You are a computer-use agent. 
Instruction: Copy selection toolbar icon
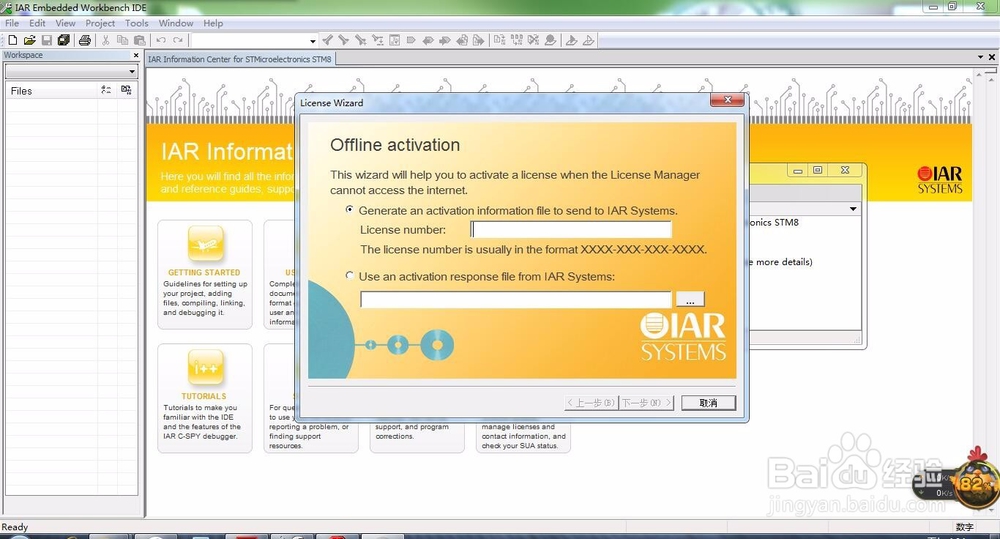[x=122, y=40]
